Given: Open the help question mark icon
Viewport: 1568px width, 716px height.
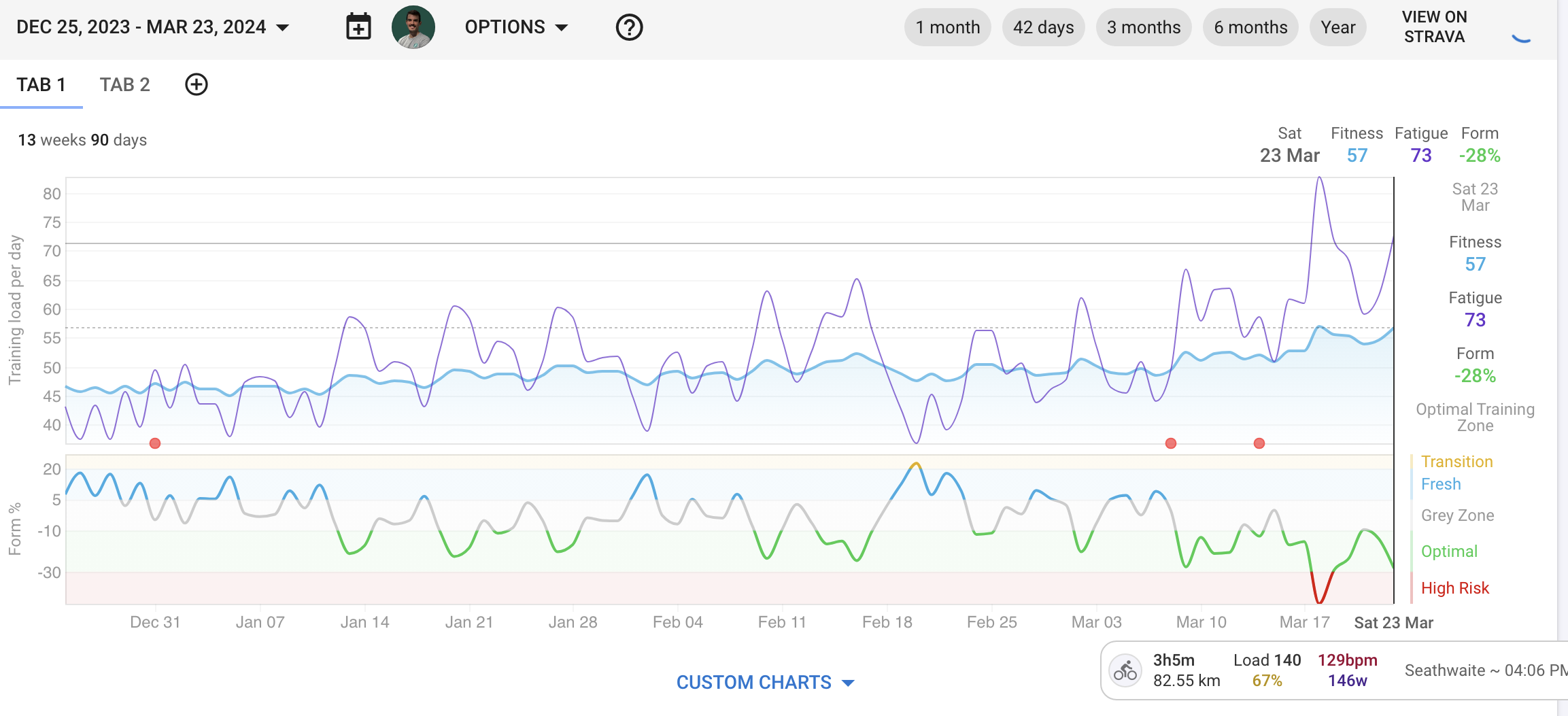Looking at the screenshot, I should [x=629, y=27].
